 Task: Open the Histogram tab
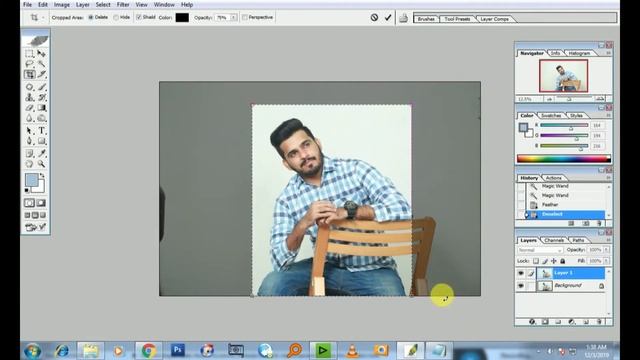tap(579, 53)
